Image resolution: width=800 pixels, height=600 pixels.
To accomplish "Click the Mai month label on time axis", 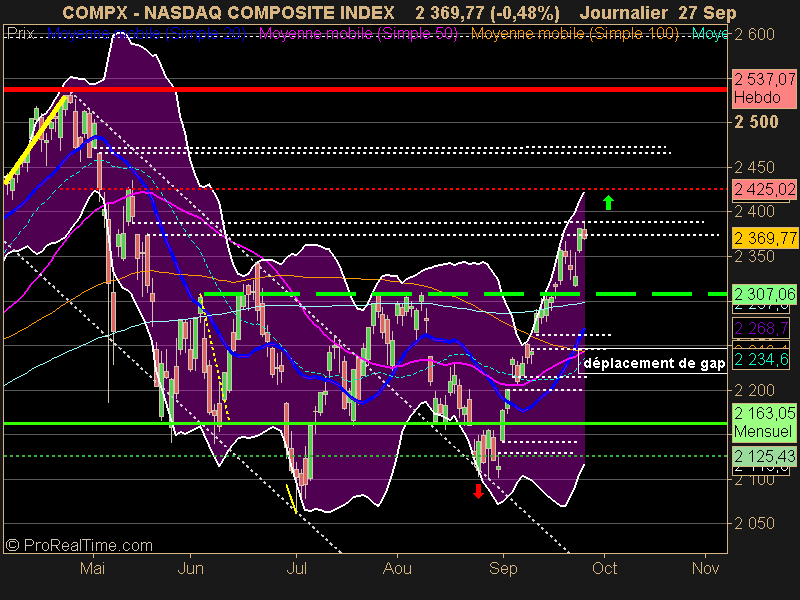I will [92, 568].
